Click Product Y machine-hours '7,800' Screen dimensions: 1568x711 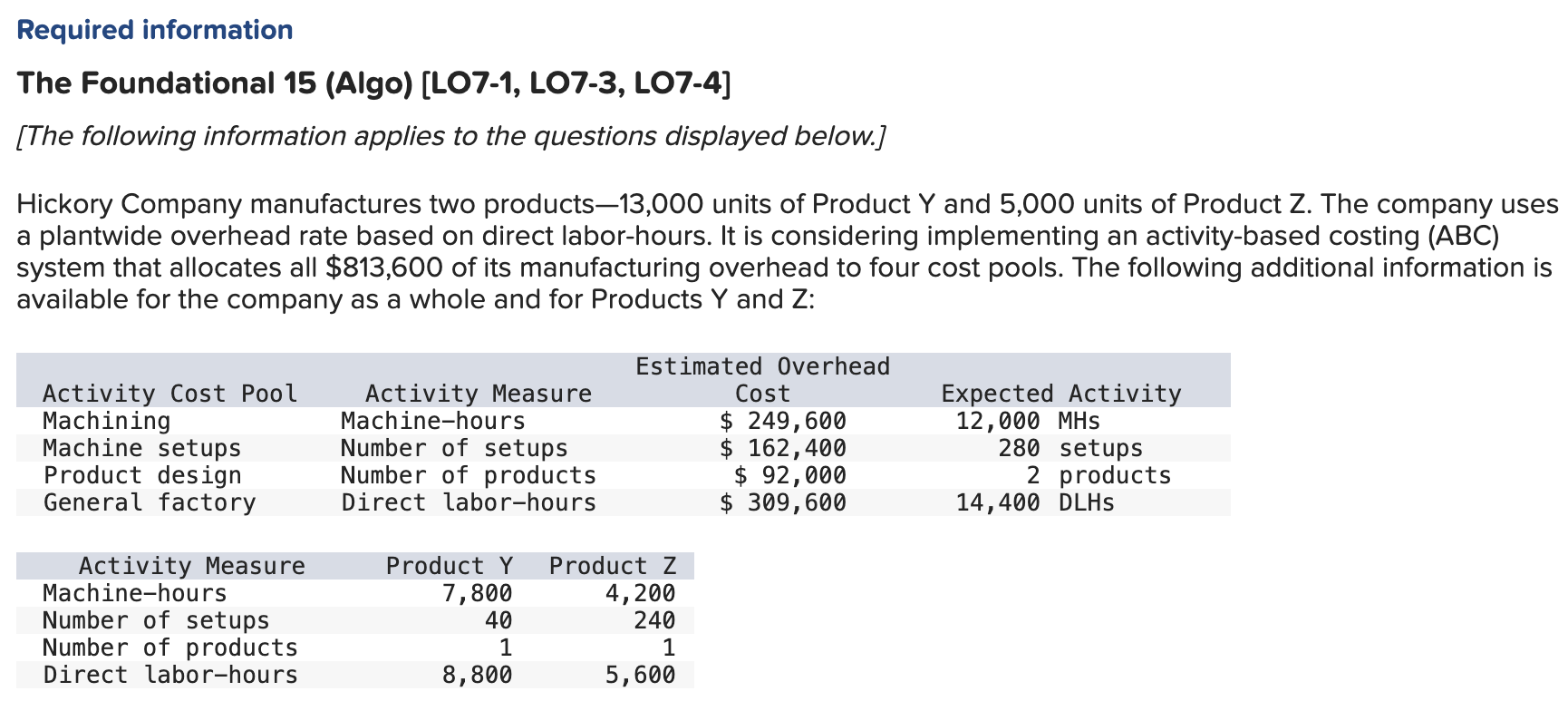pos(478,593)
